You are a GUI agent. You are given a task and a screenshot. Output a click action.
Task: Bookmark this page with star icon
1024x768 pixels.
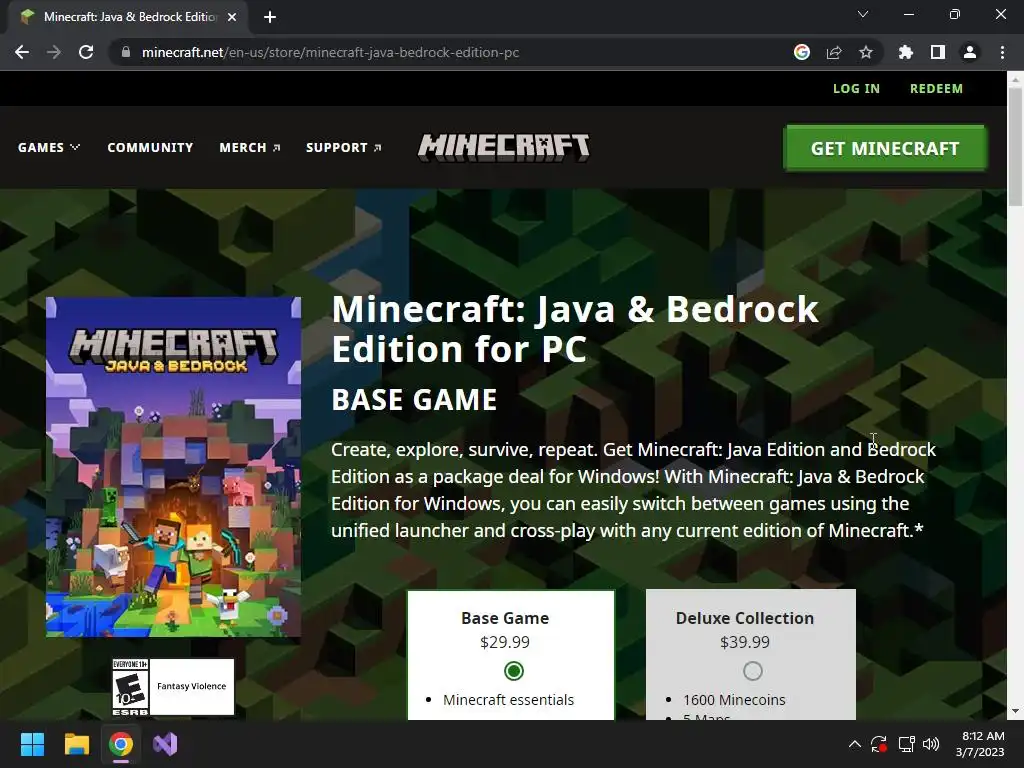[866, 52]
